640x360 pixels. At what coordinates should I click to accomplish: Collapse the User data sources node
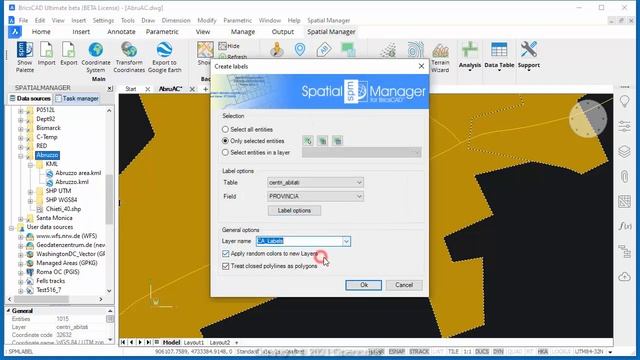tap(11, 227)
